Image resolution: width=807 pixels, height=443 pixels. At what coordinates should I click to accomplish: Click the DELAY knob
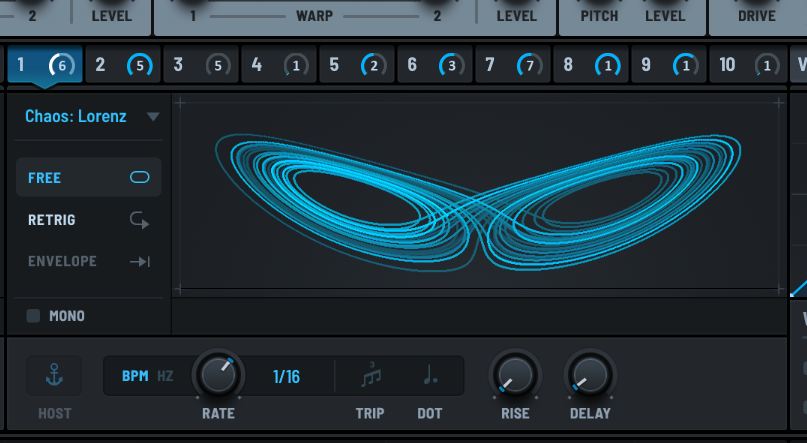click(x=590, y=376)
